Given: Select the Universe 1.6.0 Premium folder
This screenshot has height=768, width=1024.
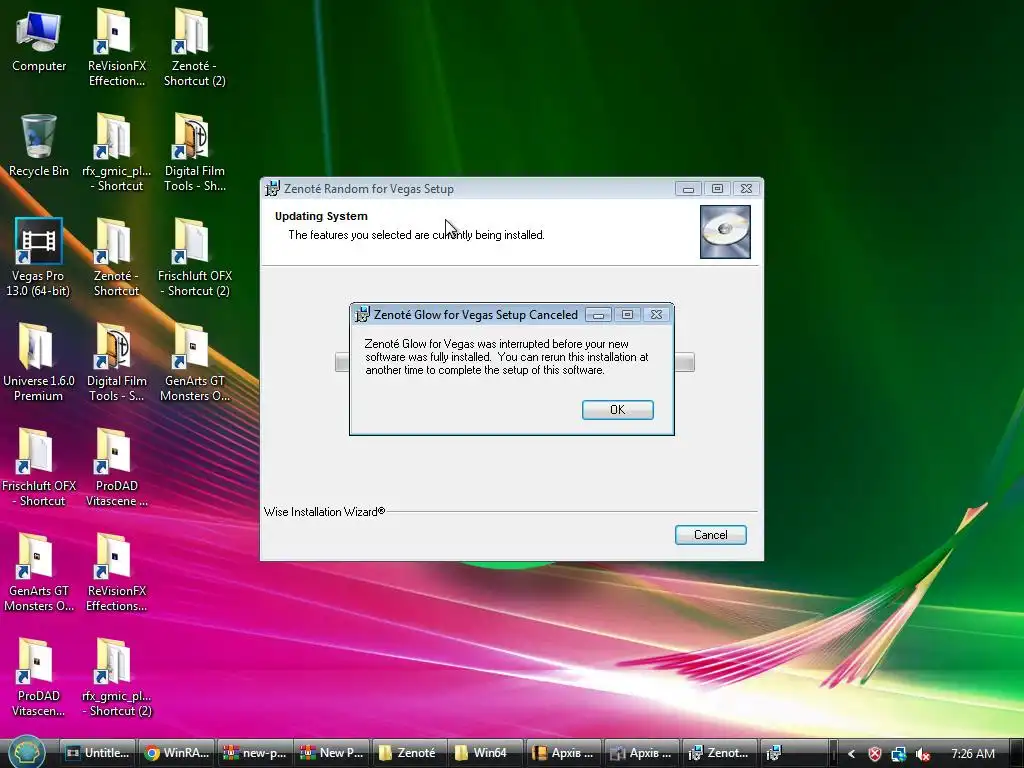Looking at the screenshot, I should [x=39, y=362].
